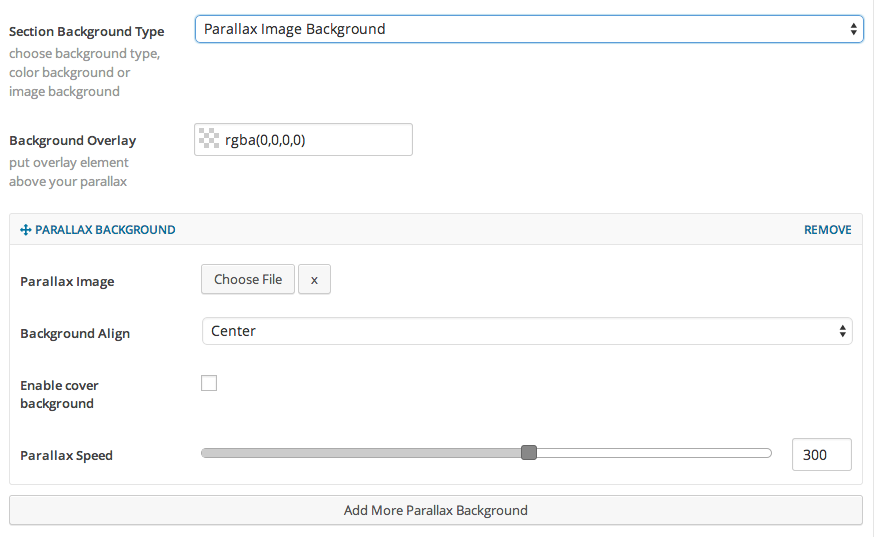Click the Background Overlay field label

click(72, 140)
